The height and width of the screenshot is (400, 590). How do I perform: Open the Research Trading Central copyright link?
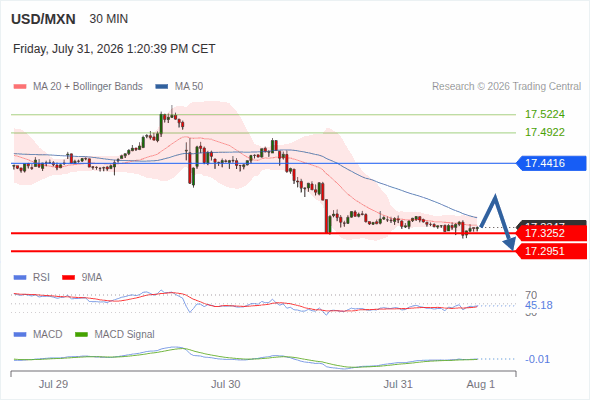506,87
